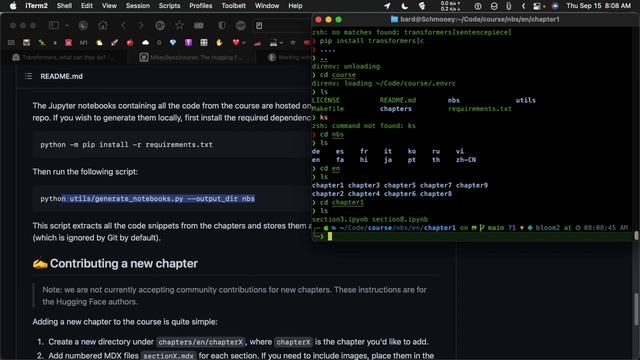The width and height of the screenshot is (640, 360).
Task: Click the highlighted generate_notebooks.py command
Action: click(x=158, y=199)
